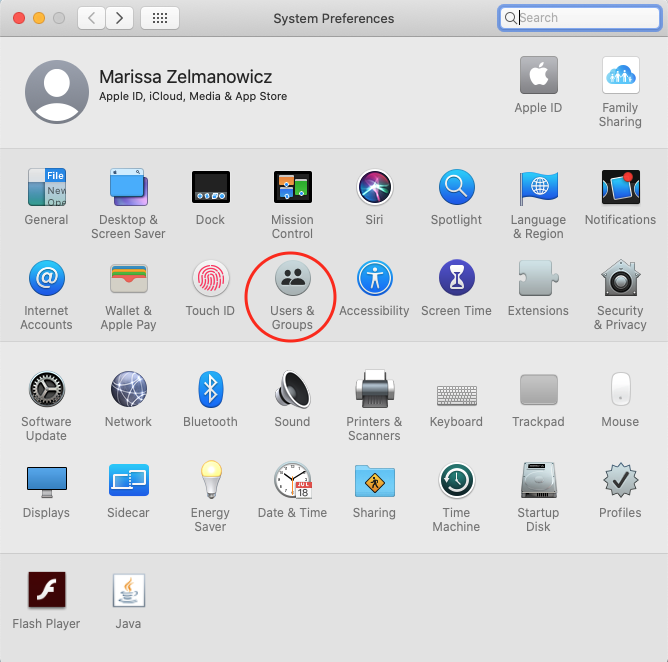Click the red close window button
The image size is (668, 662).
(19, 18)
